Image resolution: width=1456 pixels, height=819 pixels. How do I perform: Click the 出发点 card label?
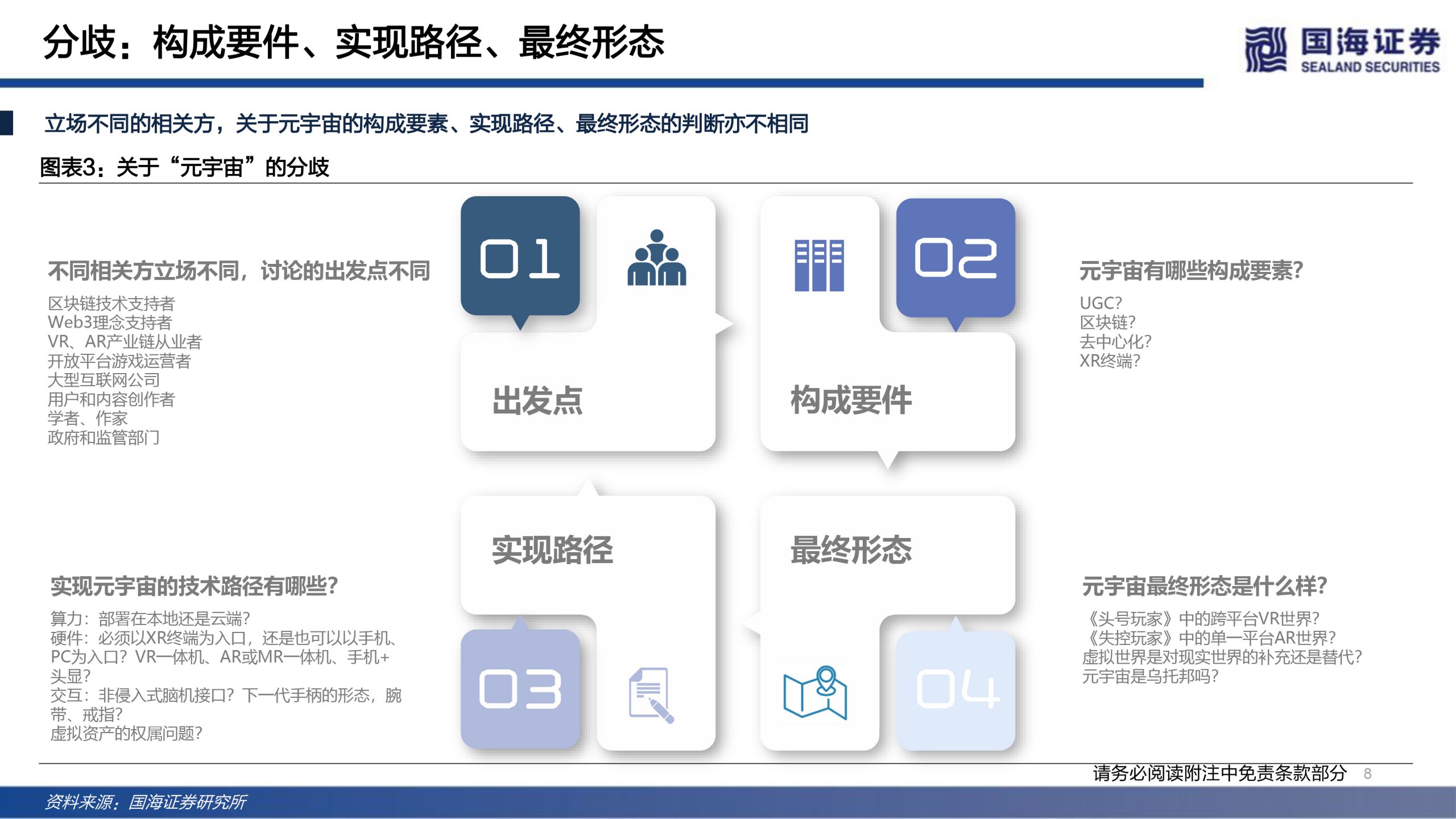(x=537, y=400)
